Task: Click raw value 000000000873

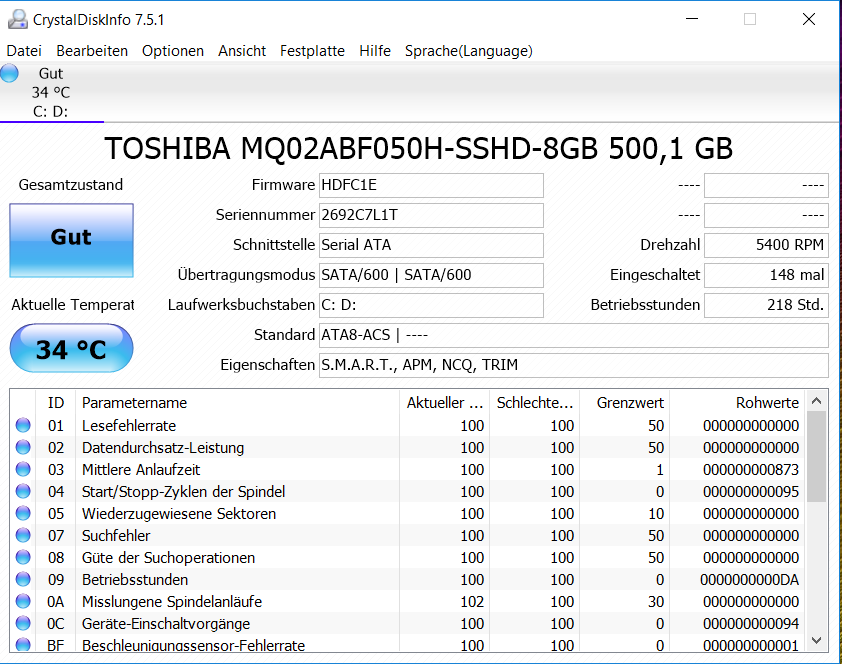Action: tap(751, 470)
